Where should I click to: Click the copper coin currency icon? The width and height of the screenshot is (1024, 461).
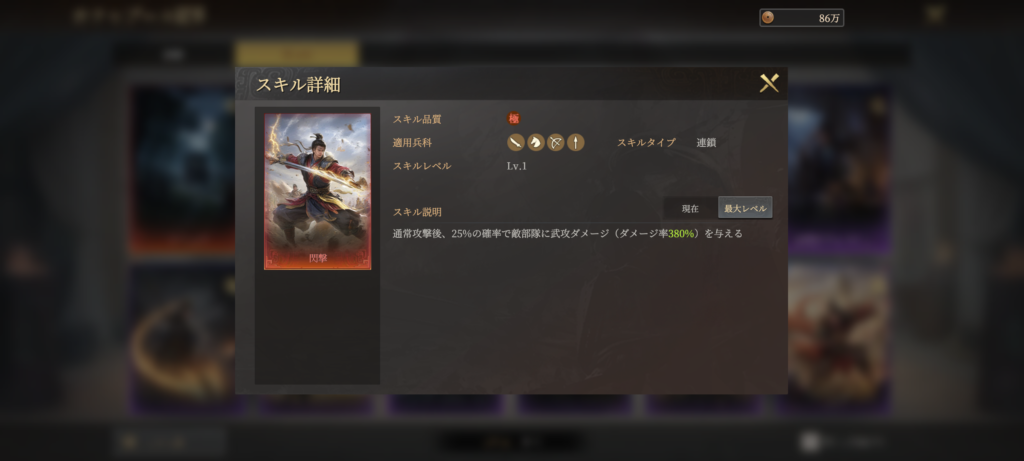pyautogui.click(x=768, y=18)
